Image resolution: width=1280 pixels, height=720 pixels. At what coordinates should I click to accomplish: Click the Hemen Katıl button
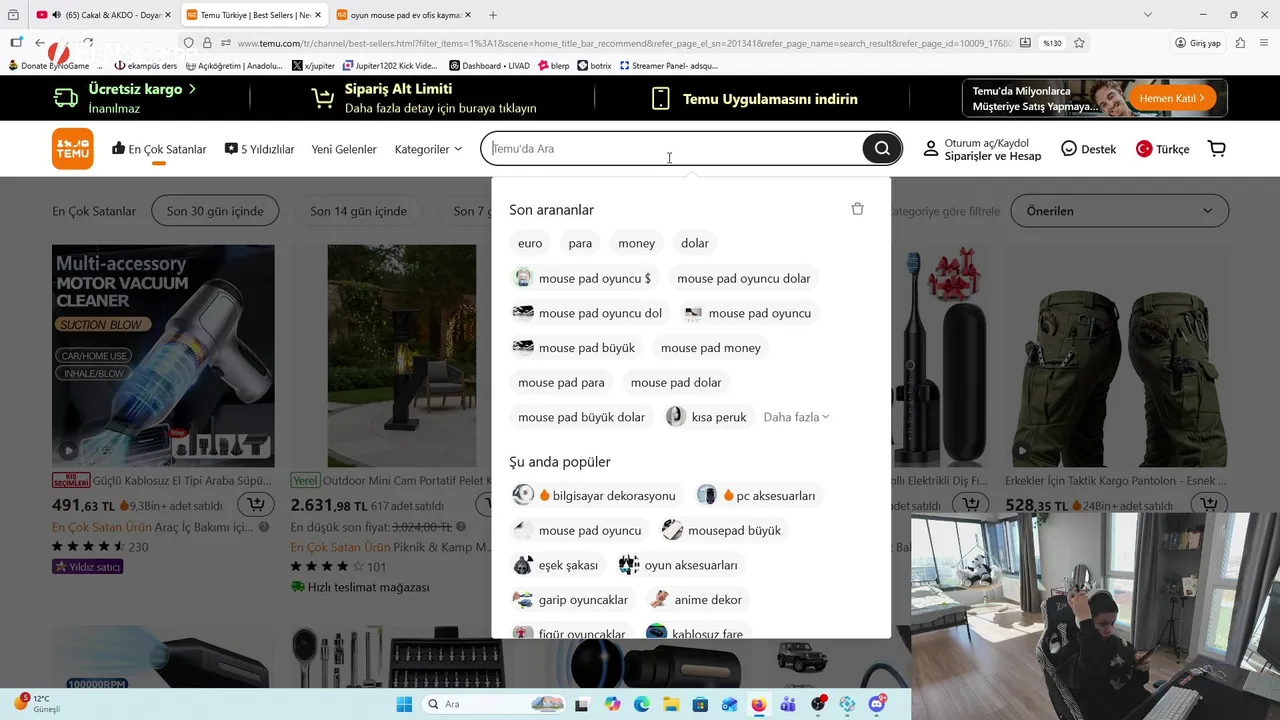pos(1171,98)
